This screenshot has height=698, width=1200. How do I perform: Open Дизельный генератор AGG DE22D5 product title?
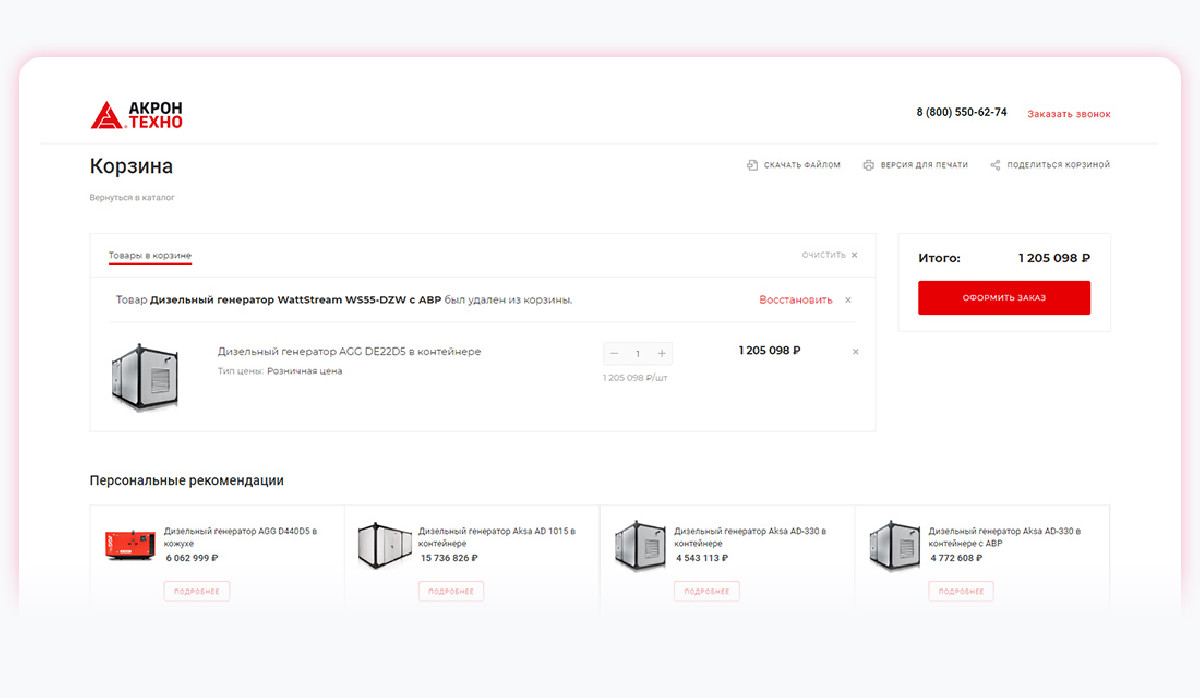(350, 352)
